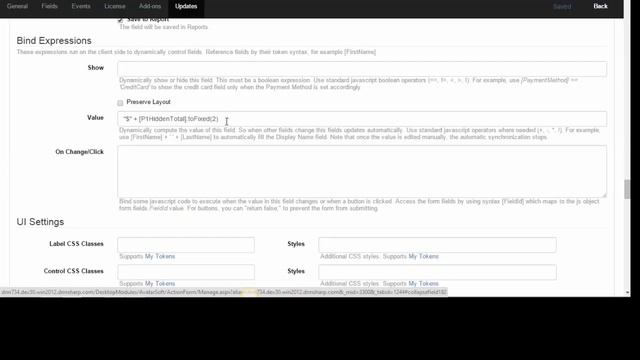The image size is (640, 360).
Task: Enable the Preserve Layout checkbox
Action: [120, 103]
